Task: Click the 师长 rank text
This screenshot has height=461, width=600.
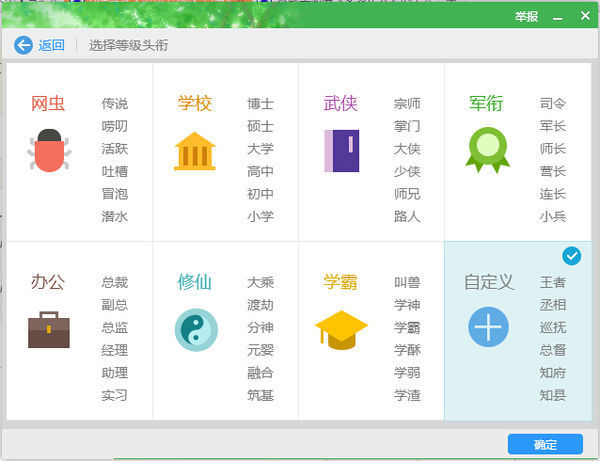Action: pyautogui.click(x=553, y=148)
